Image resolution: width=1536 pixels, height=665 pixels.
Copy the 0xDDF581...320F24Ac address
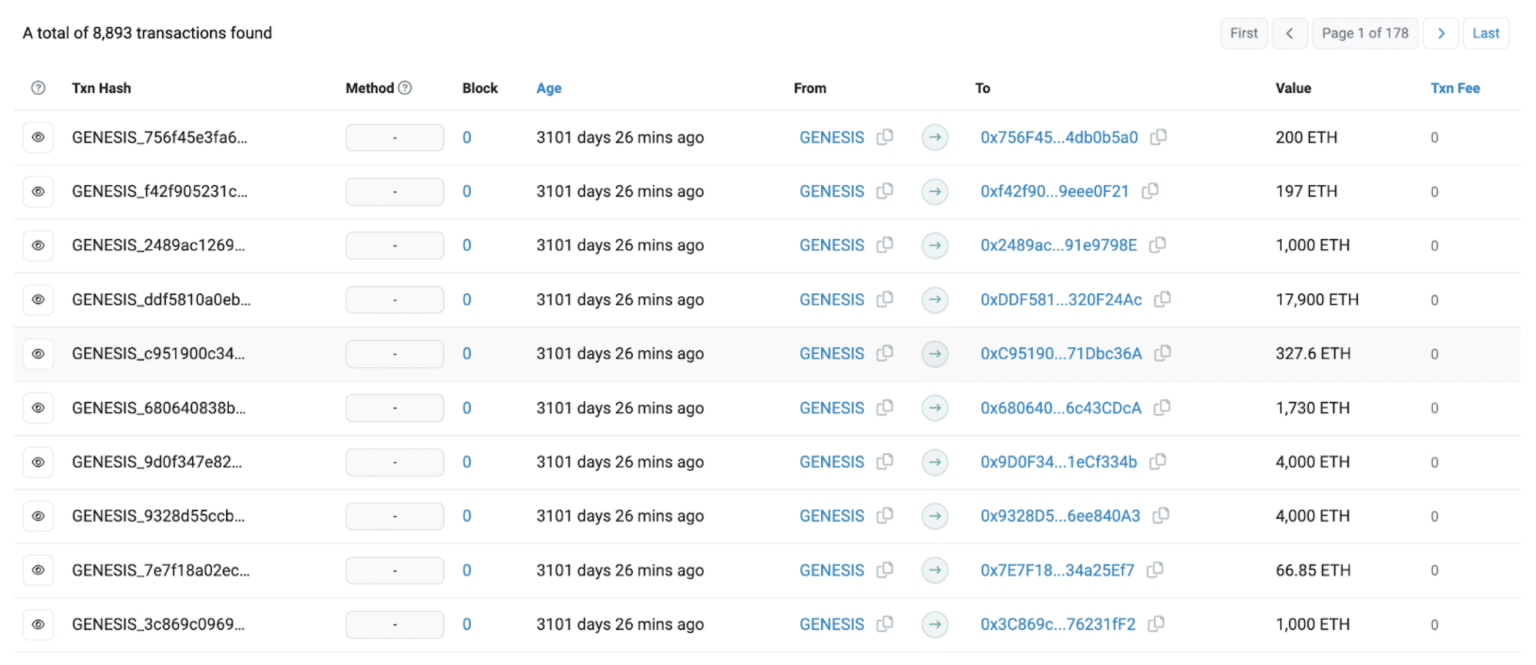(1162, 300)
